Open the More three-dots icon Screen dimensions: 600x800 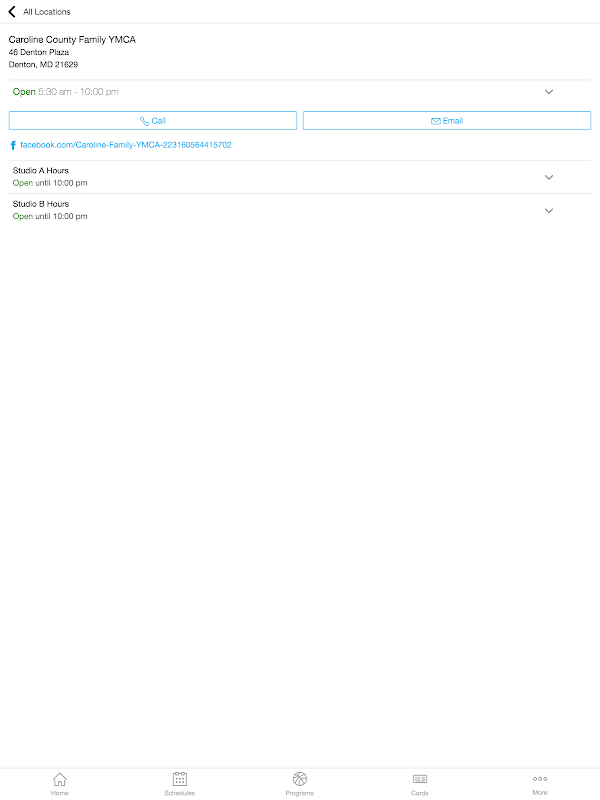point(540,779)
